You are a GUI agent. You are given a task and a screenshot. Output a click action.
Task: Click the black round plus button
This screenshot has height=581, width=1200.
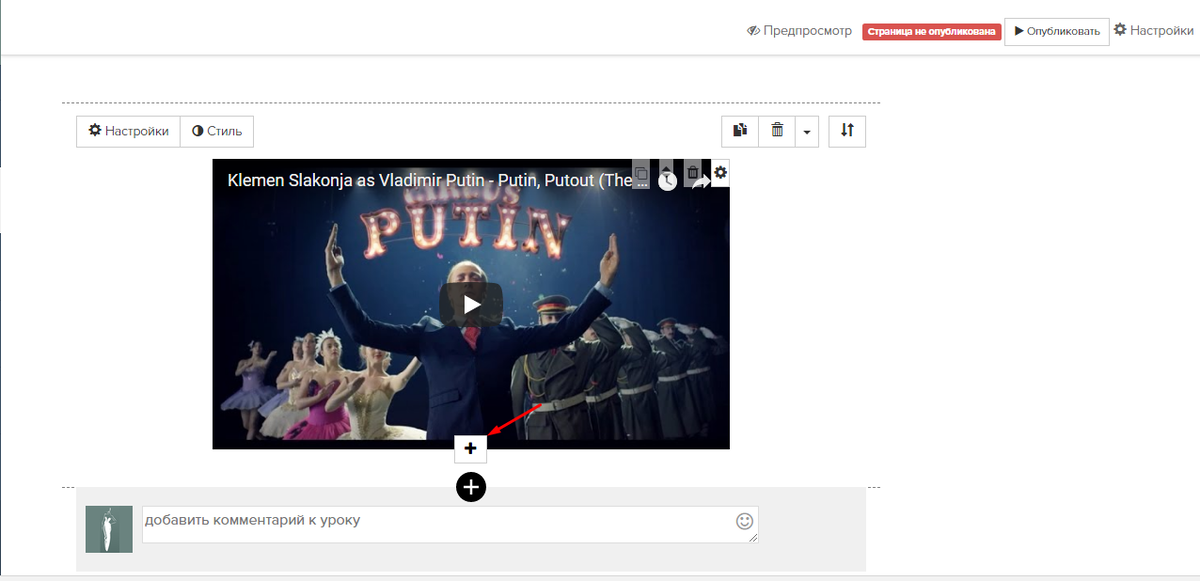coord(471,487)
